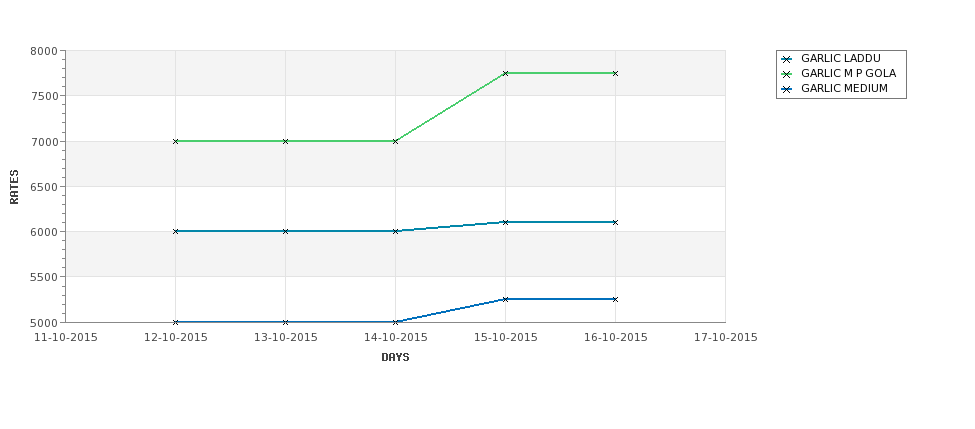Click the RATES axis title

coord(14,187)
